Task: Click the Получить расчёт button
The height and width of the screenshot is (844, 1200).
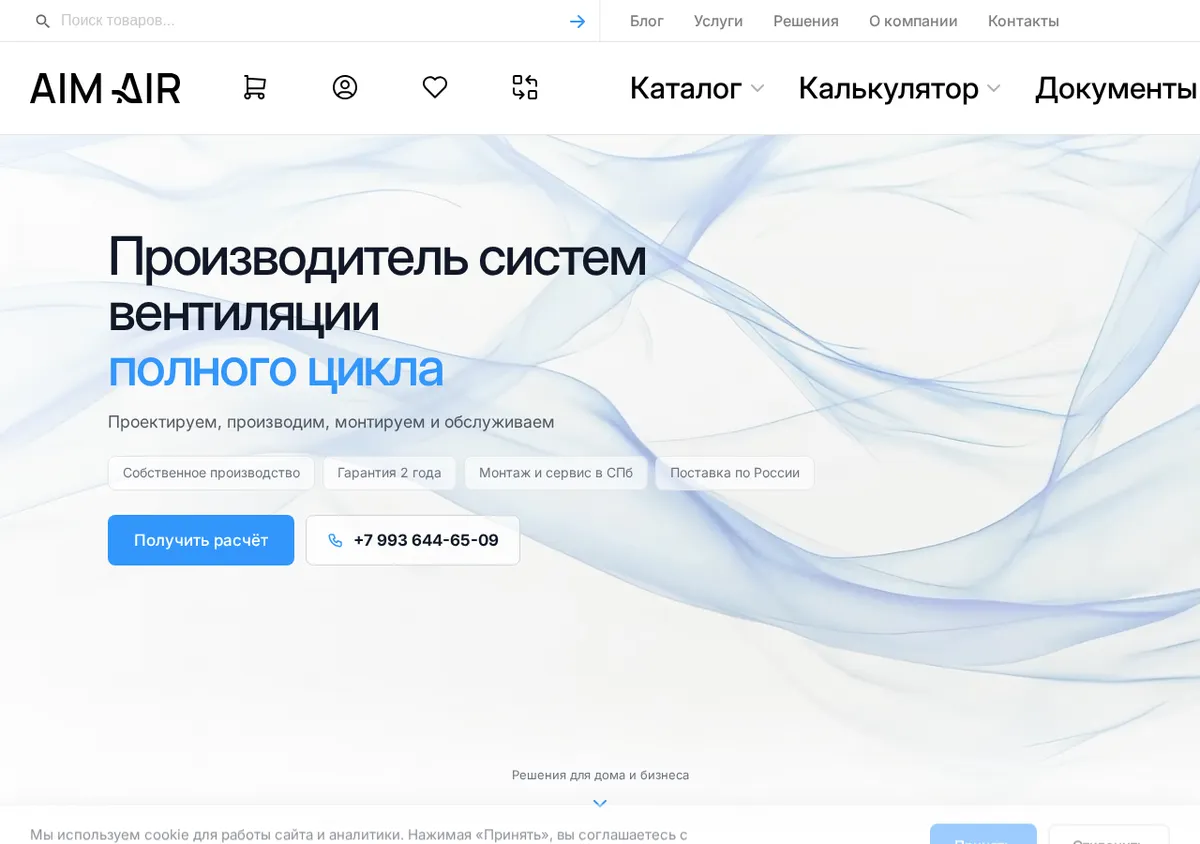Action: click(x=201, y=540)
